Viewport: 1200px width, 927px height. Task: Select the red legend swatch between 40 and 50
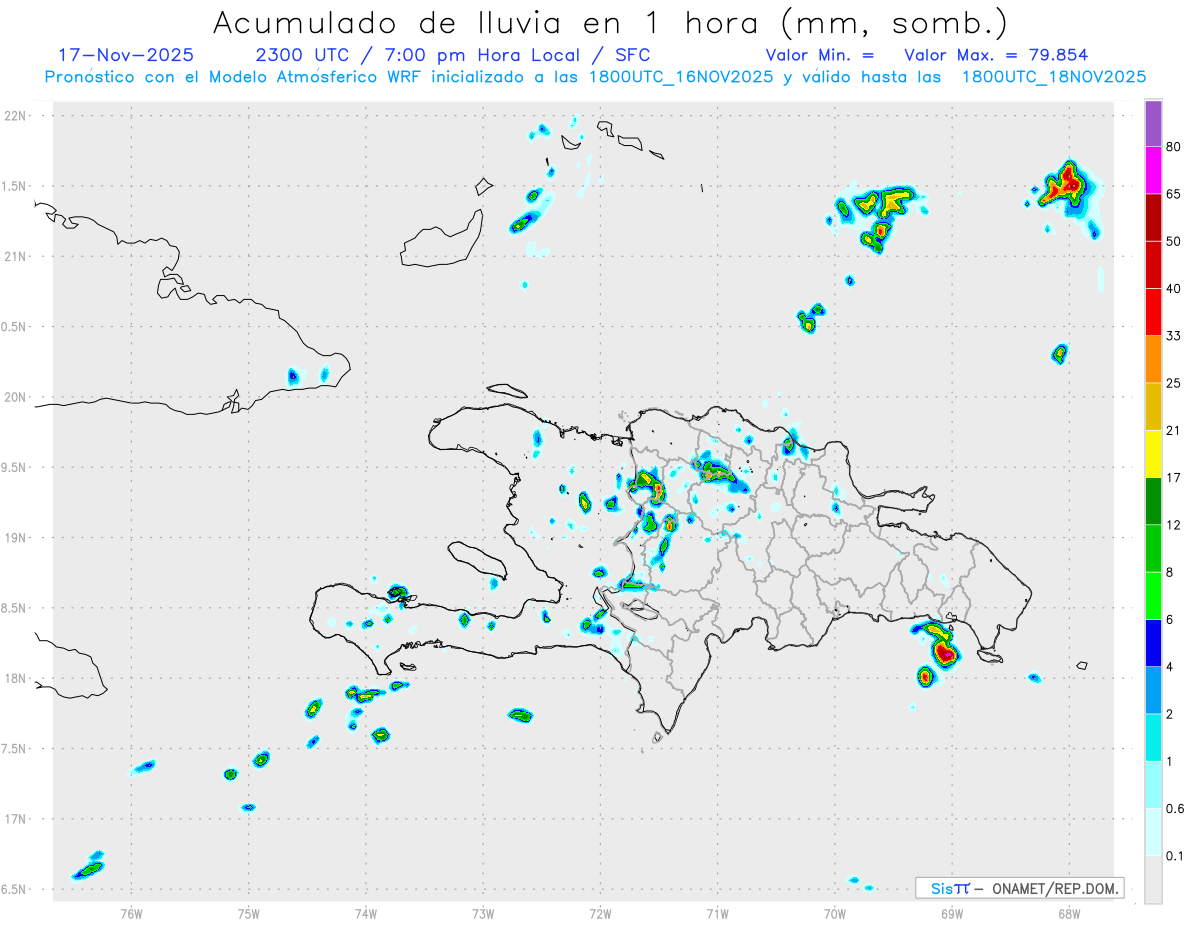tap(1153, 265)
